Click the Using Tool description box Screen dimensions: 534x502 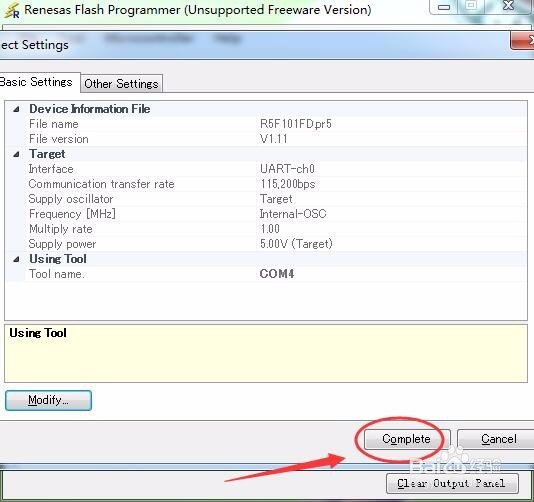pos(266,354)
